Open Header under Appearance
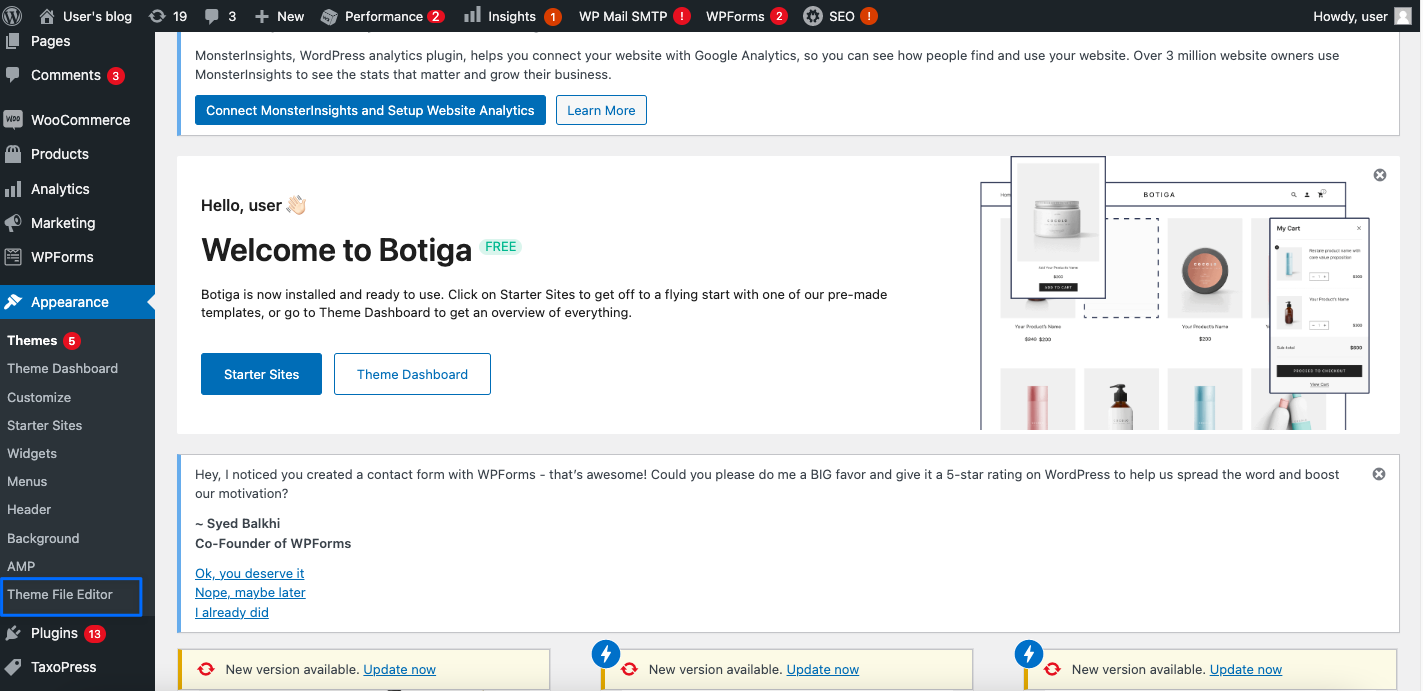Image resolution: width=1423 pixels, height=691 pixels. pos(29,510)
